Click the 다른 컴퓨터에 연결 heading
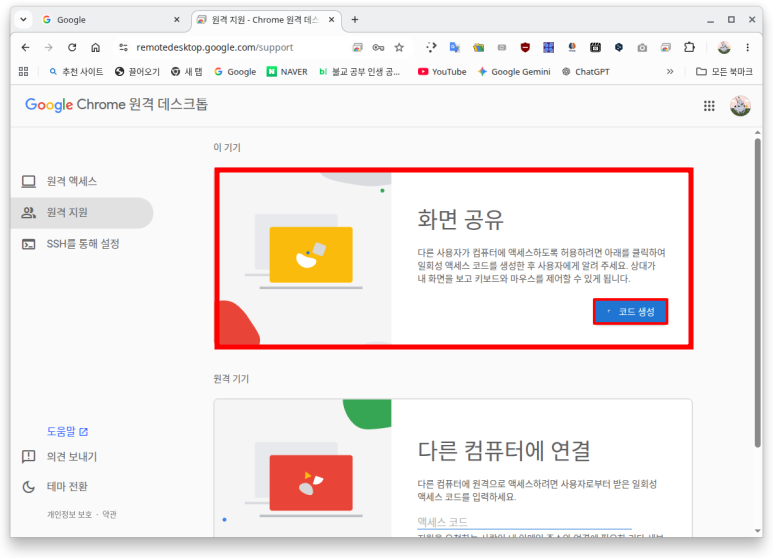Viewport: 773px width, 558px height. (x=504, y=450)
